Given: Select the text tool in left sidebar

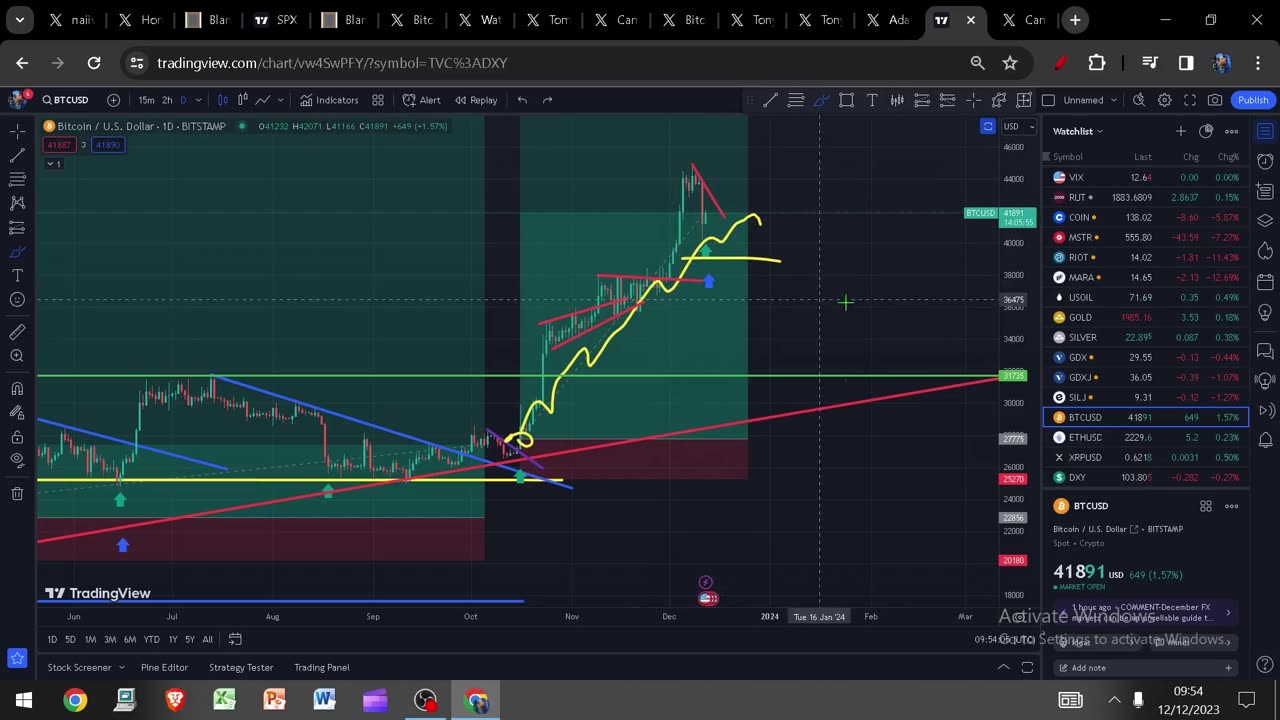Looking at the screenshot, I should click(17, 275).
